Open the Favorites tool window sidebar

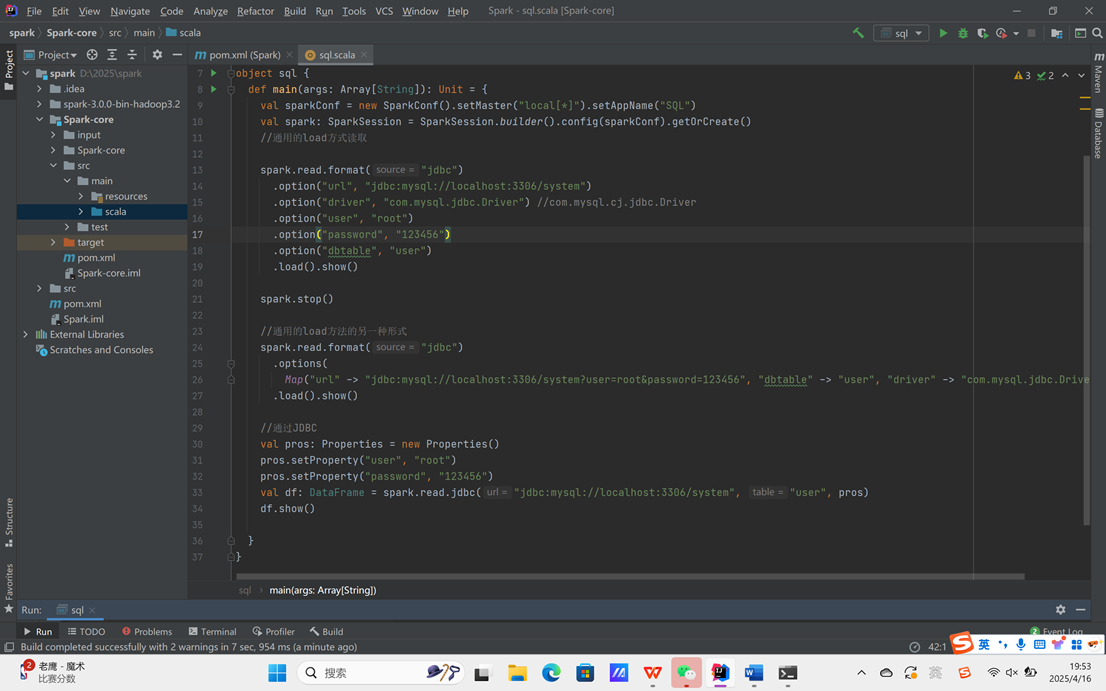coord(9,587)
